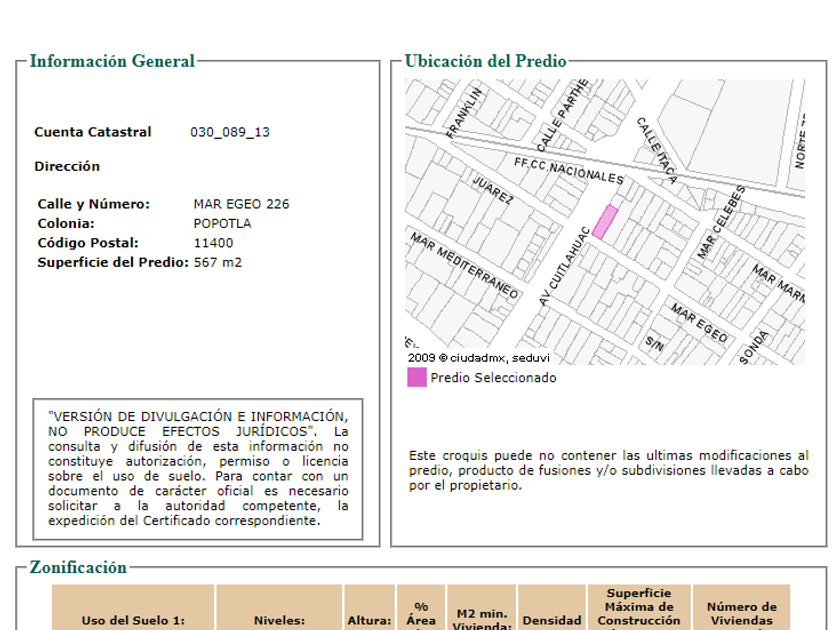Click the MAR MEDITERRANEO street label on map
840x630 pixels.
click(464, 266)
